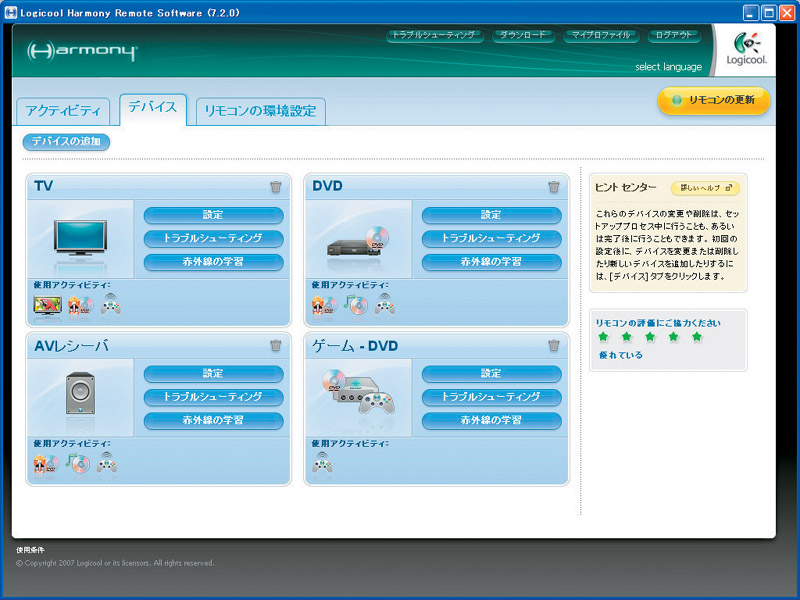Image resolution: width=800 pixels, height=600 pixels.
Task: Rate the remote with the fifth star
Action: [697, 337]
